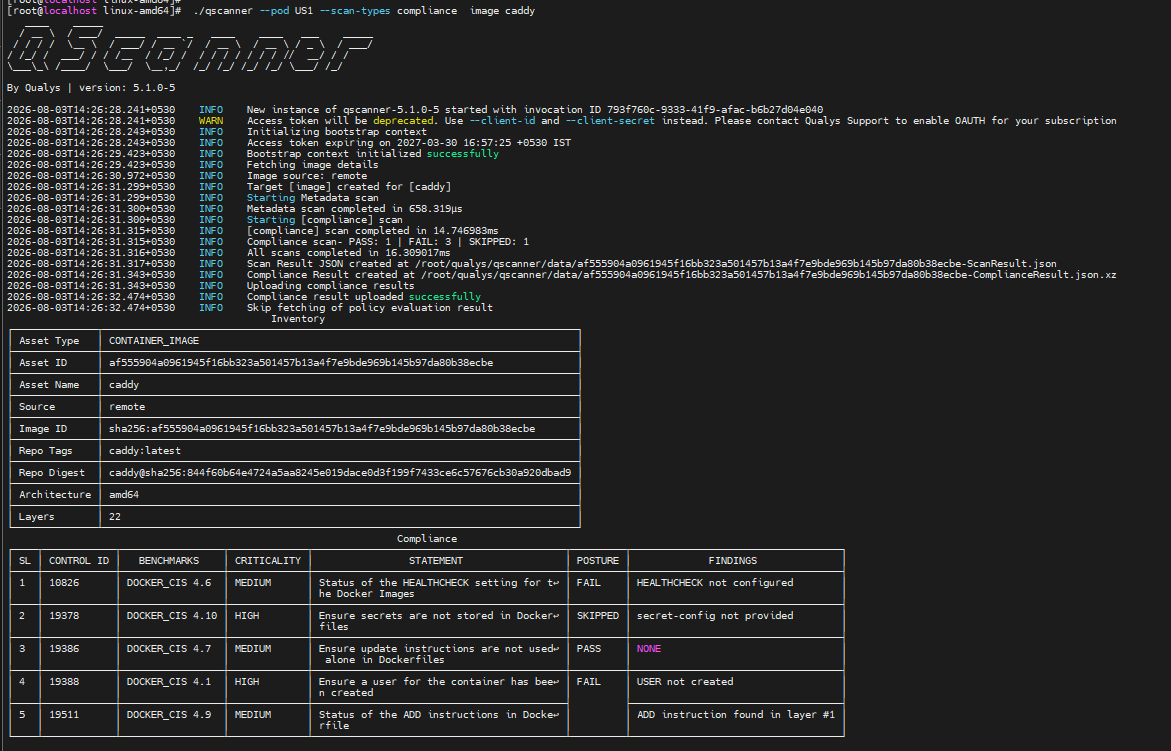Click the 'Image source: remote' log line
This screenshot has width=1171, height=751.
307,175
